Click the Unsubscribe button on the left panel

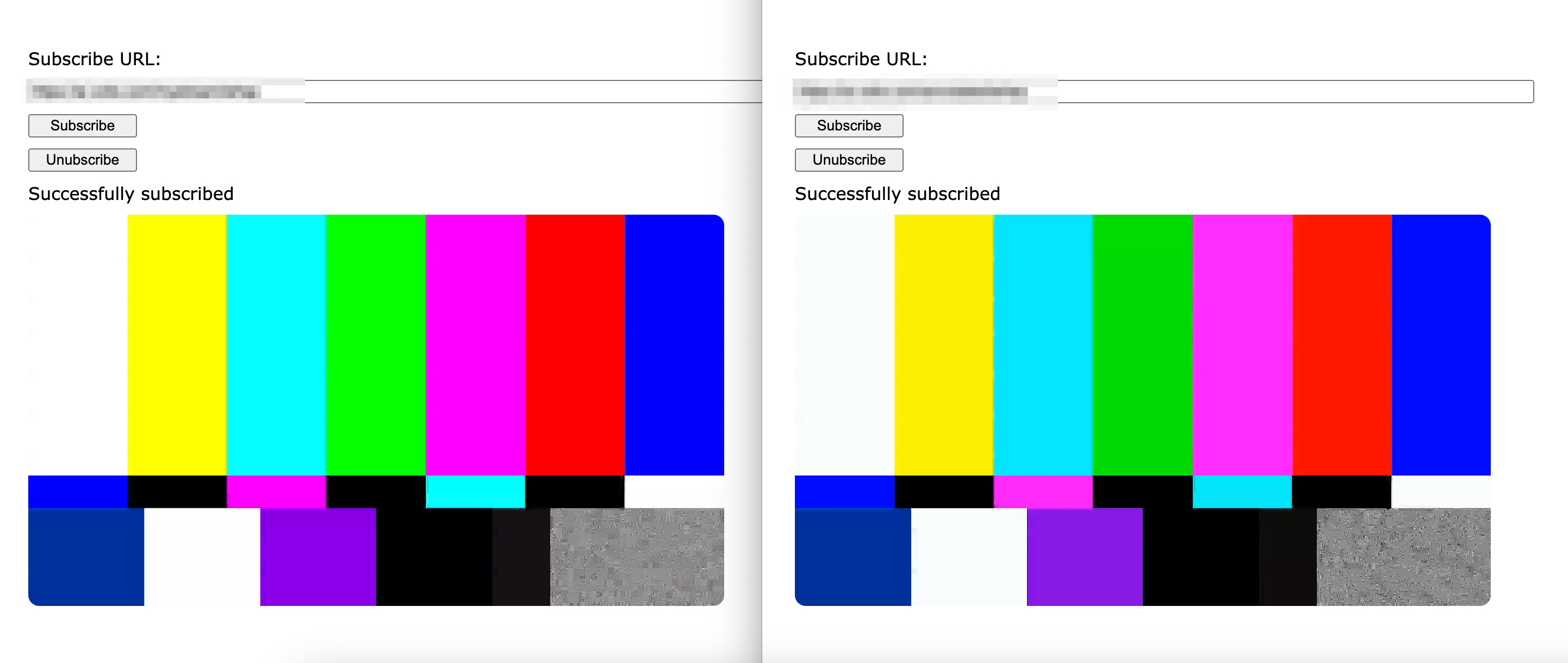click(82, 160)
